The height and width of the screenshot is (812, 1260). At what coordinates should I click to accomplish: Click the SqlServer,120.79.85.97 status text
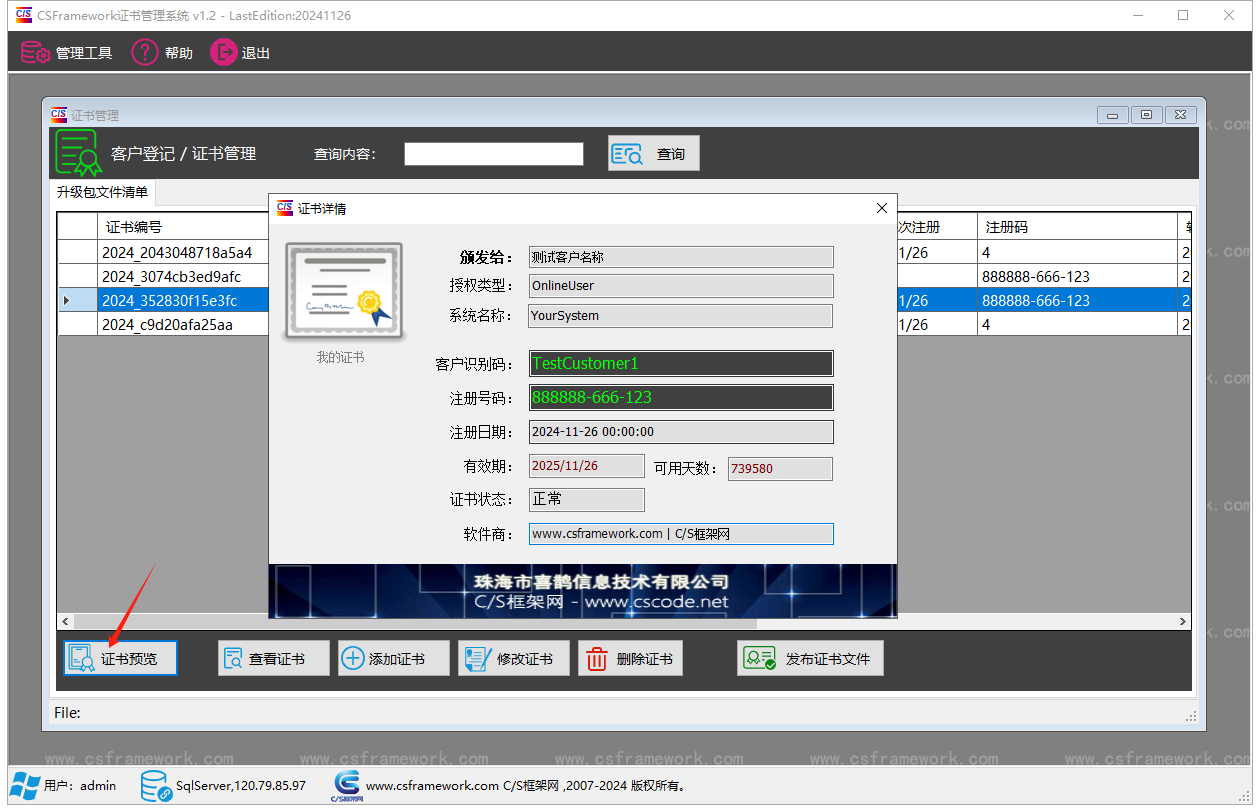[241, 786]
